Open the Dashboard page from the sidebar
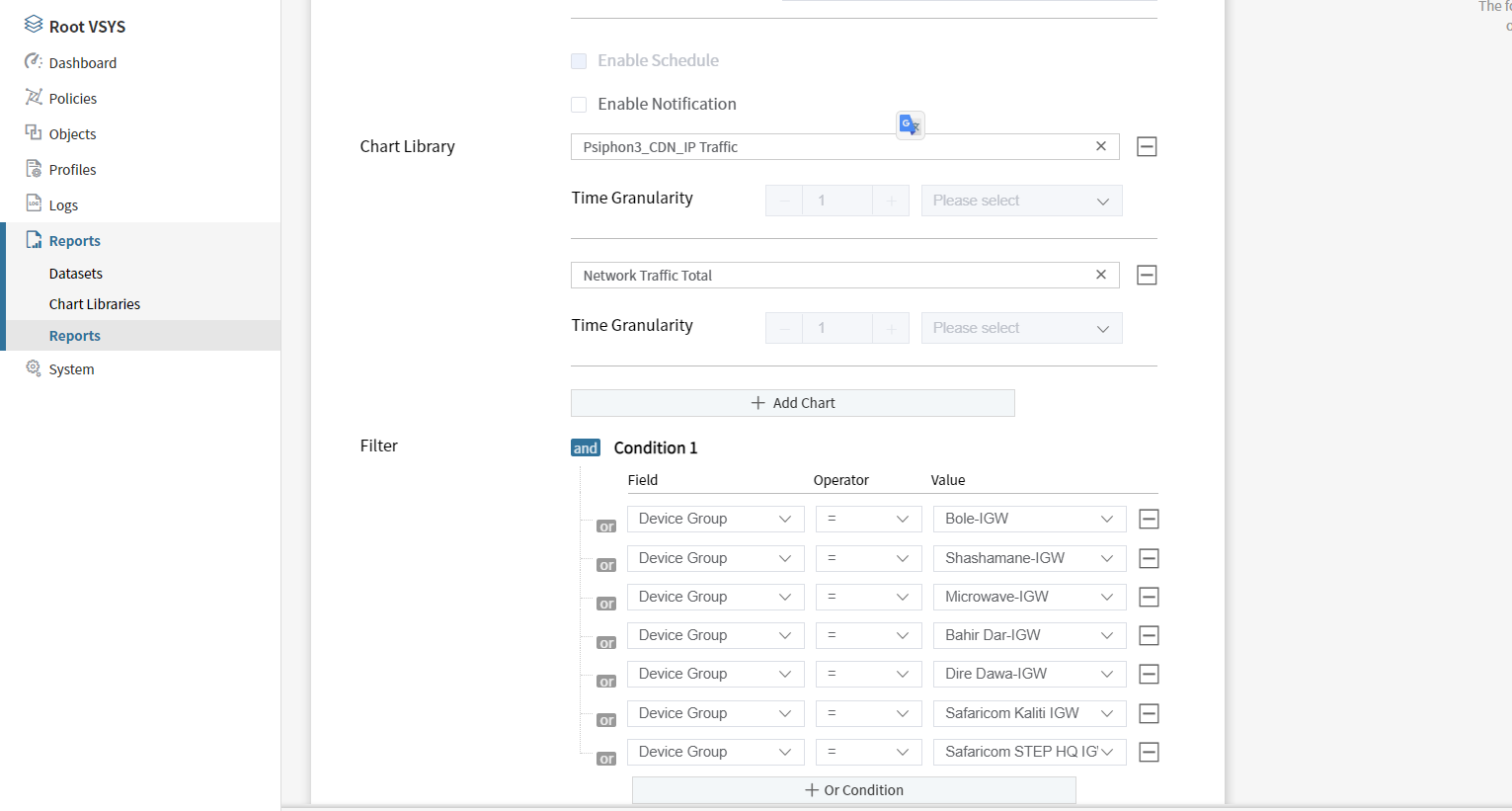 83,63
